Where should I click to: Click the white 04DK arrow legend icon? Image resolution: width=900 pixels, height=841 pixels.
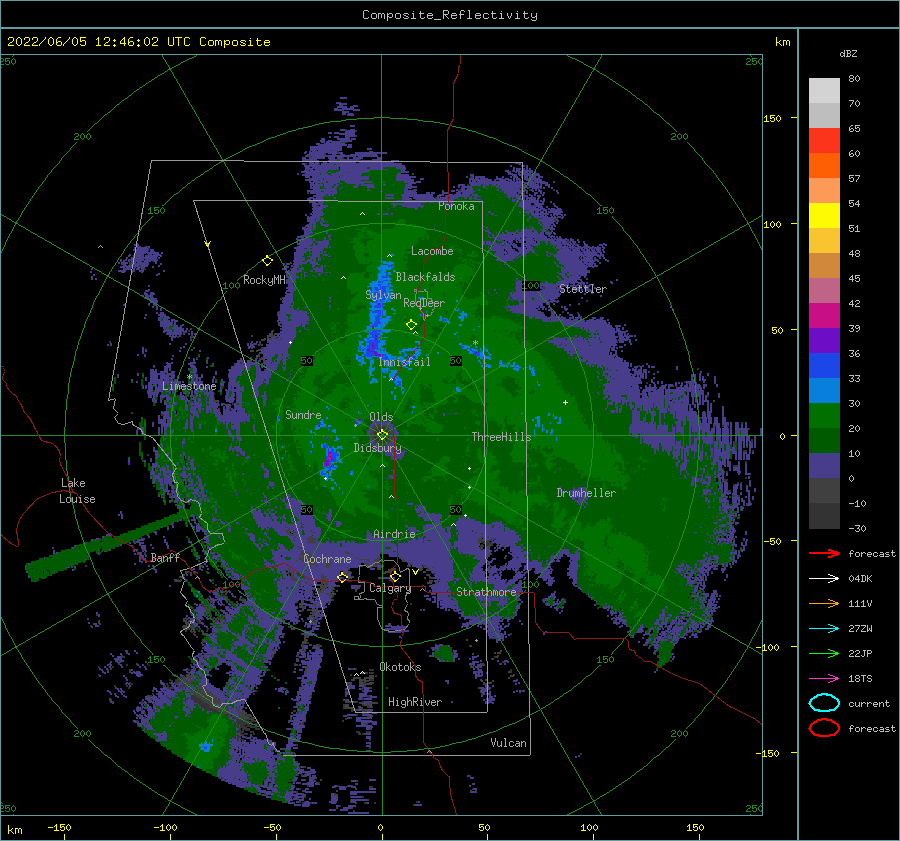[824, 578]
